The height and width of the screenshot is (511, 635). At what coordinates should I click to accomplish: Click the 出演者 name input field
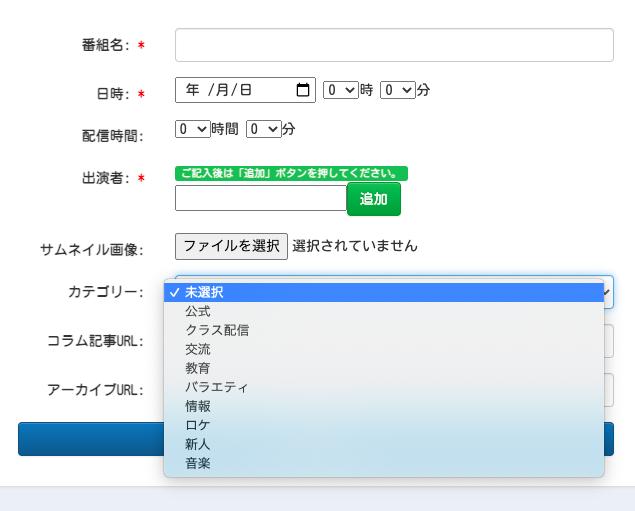261,198
